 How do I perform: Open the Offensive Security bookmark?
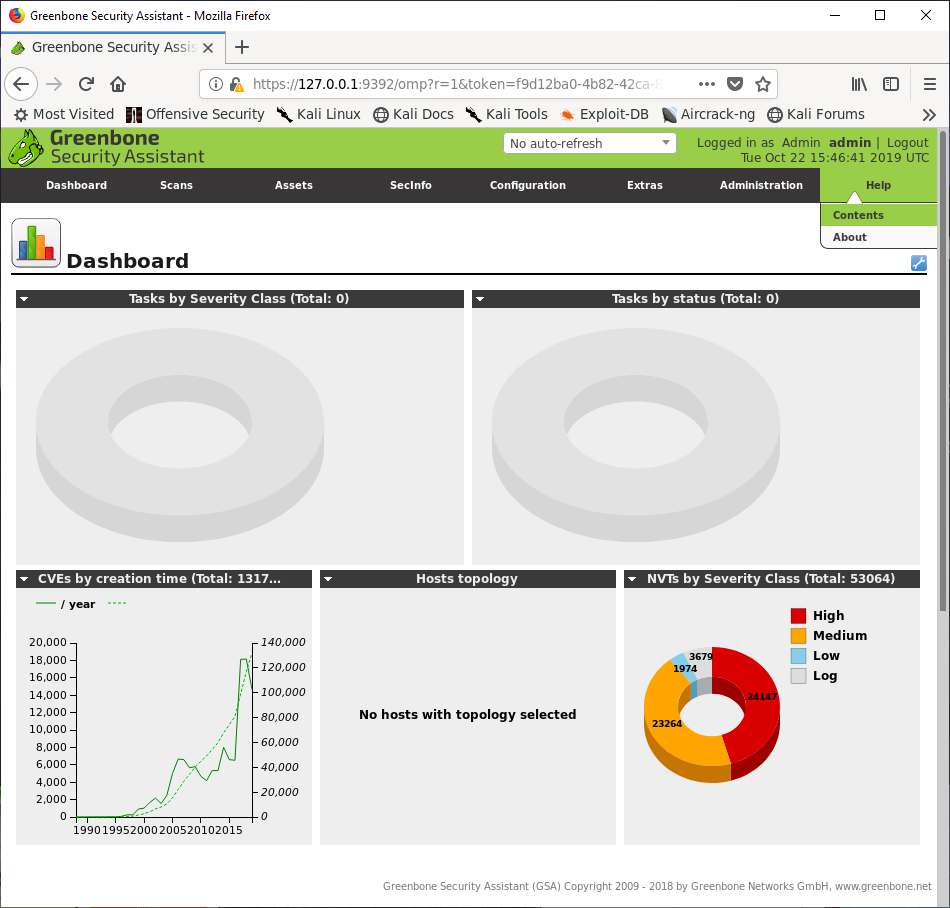195,114
